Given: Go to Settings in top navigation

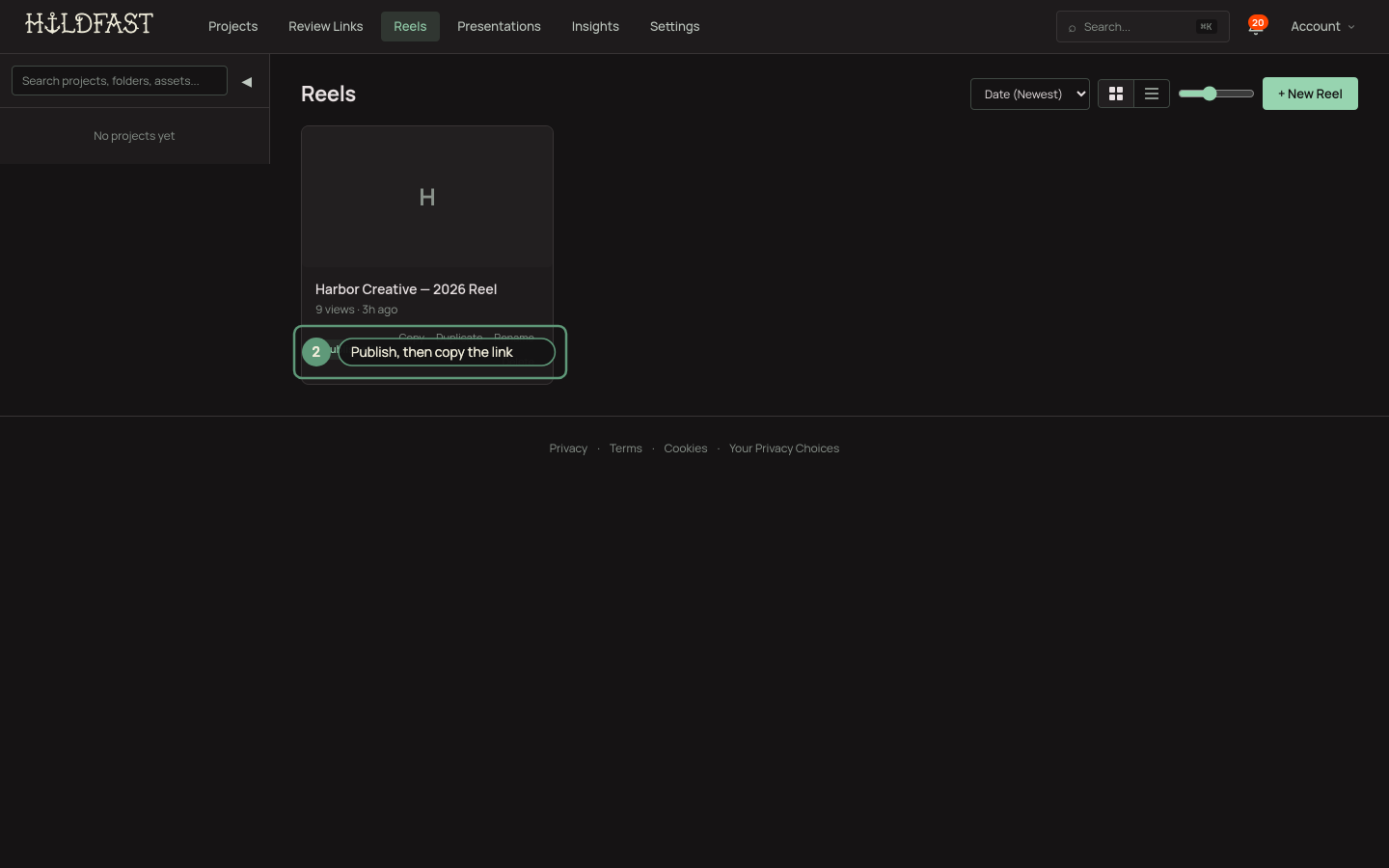Looking at the screenshot, I should 674,26.
